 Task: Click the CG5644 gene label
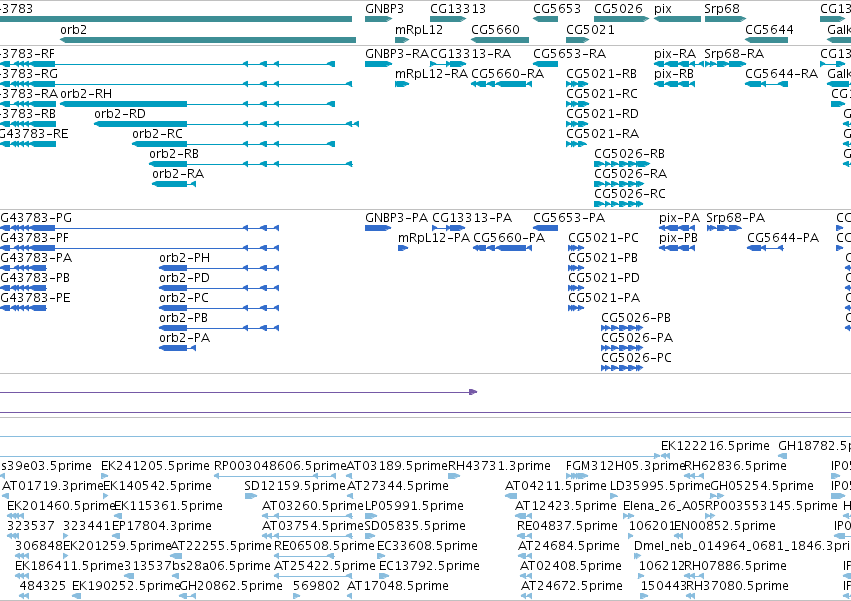769,29
